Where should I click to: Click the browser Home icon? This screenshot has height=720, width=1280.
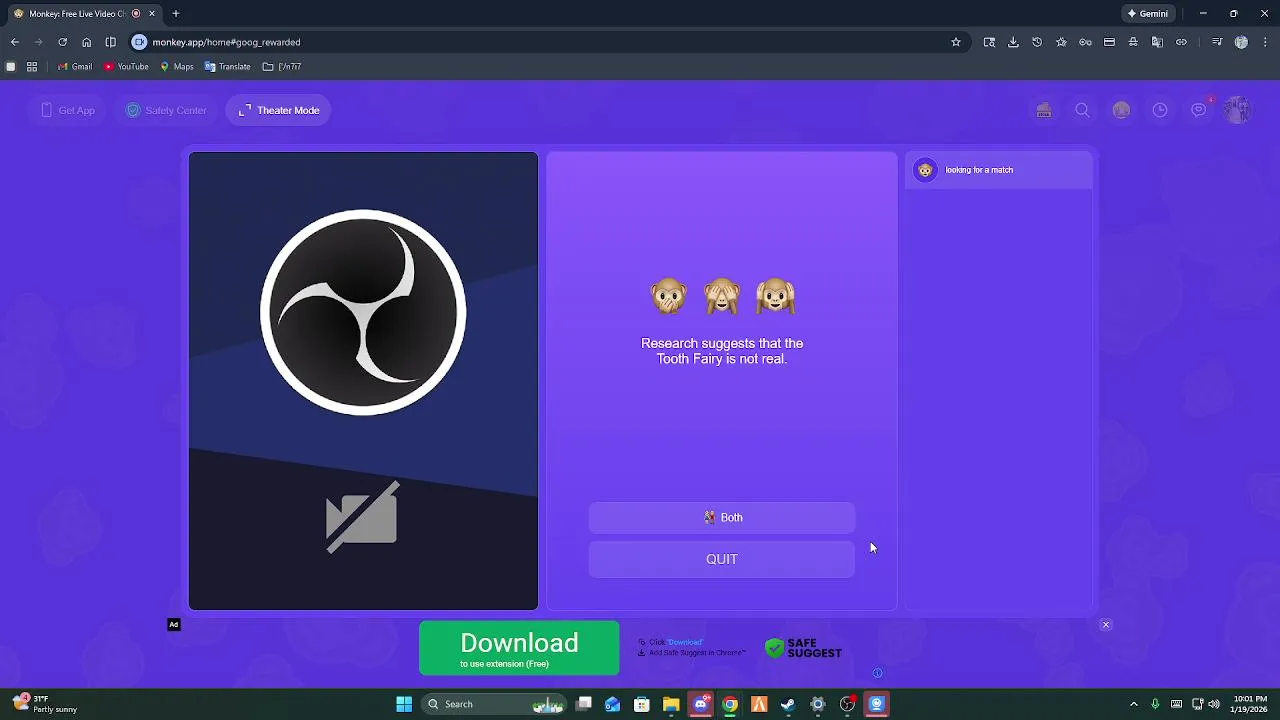click(86, 42)
